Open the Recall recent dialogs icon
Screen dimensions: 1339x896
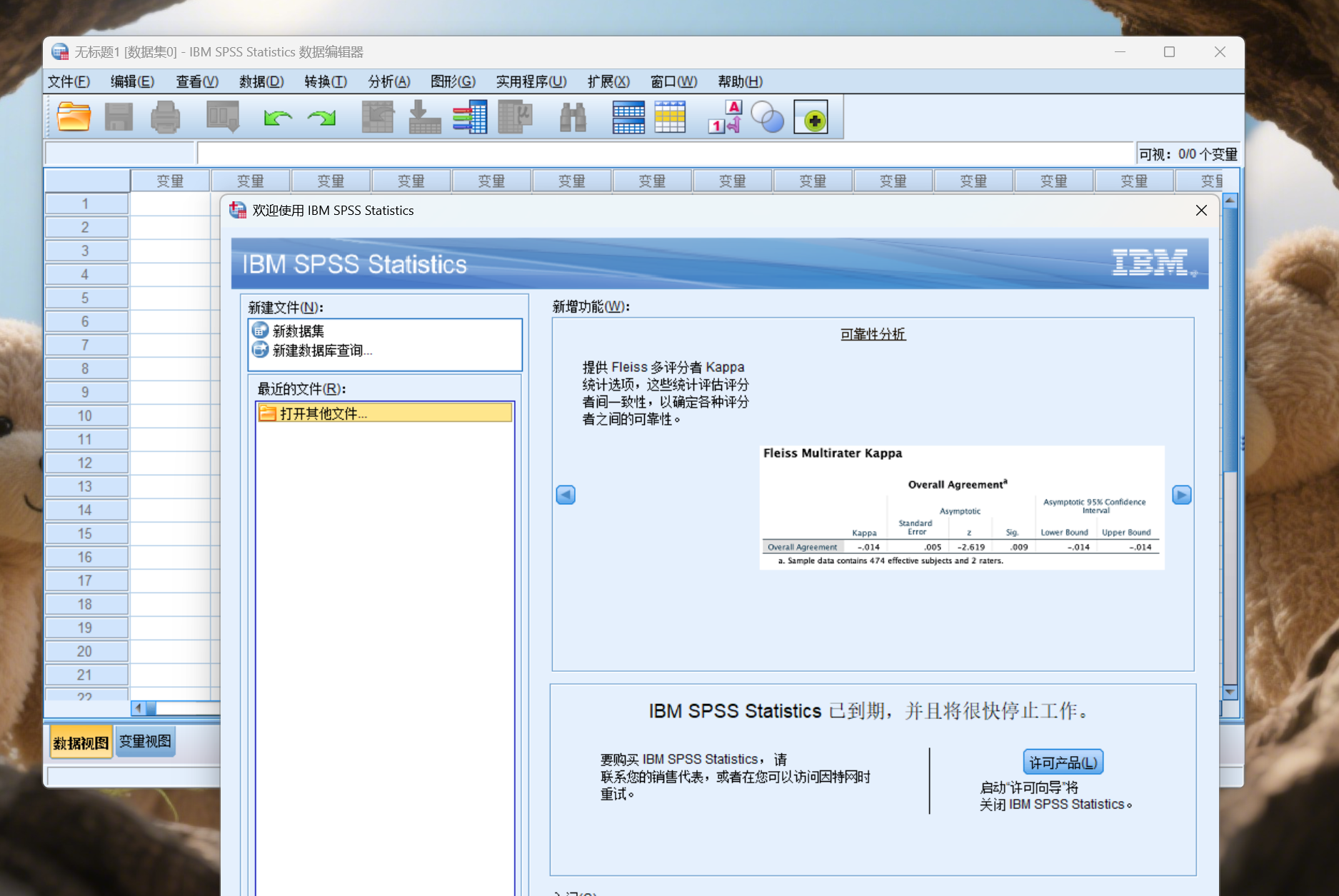point(223,117)
